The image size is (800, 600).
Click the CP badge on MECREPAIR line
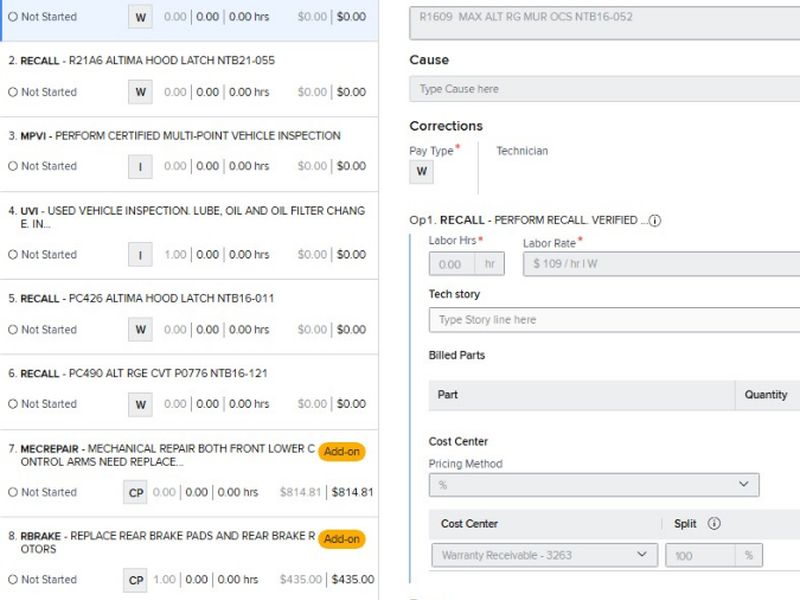click(x=135, y=492)
